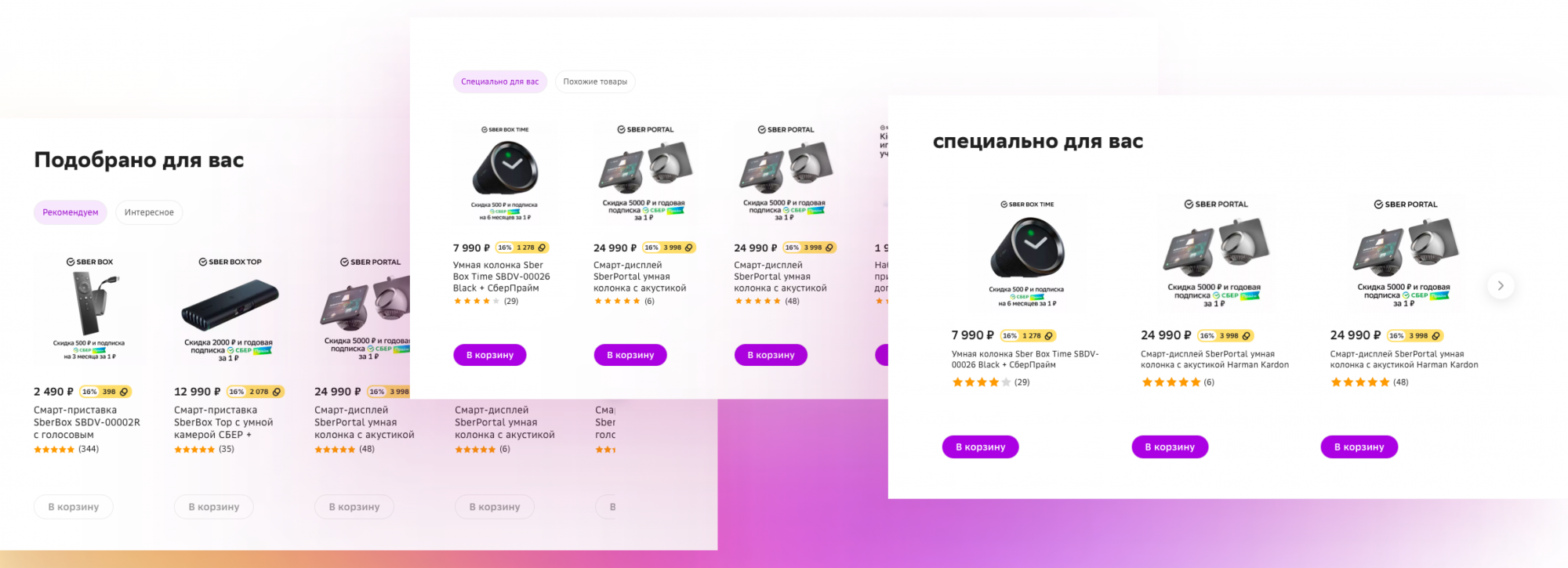Click grey 'В корзину' under SberBox 2 490 ₽
1568x568 pixels.
pyautogui.click(x=74, y=507)
